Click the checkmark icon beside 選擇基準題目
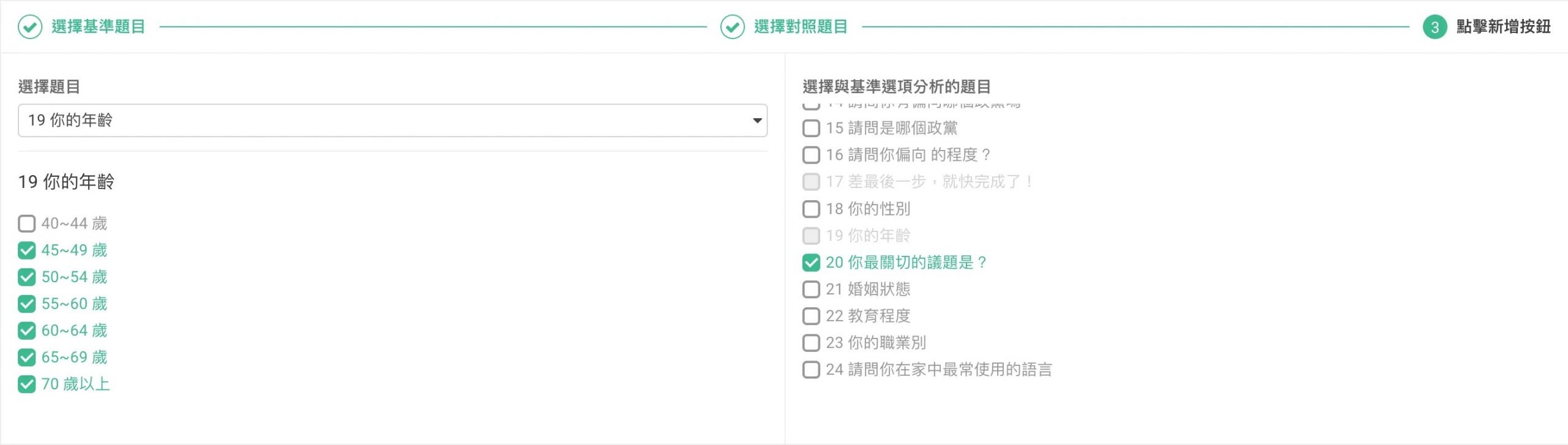1568x445 pixels. click(x=29, y=27)
